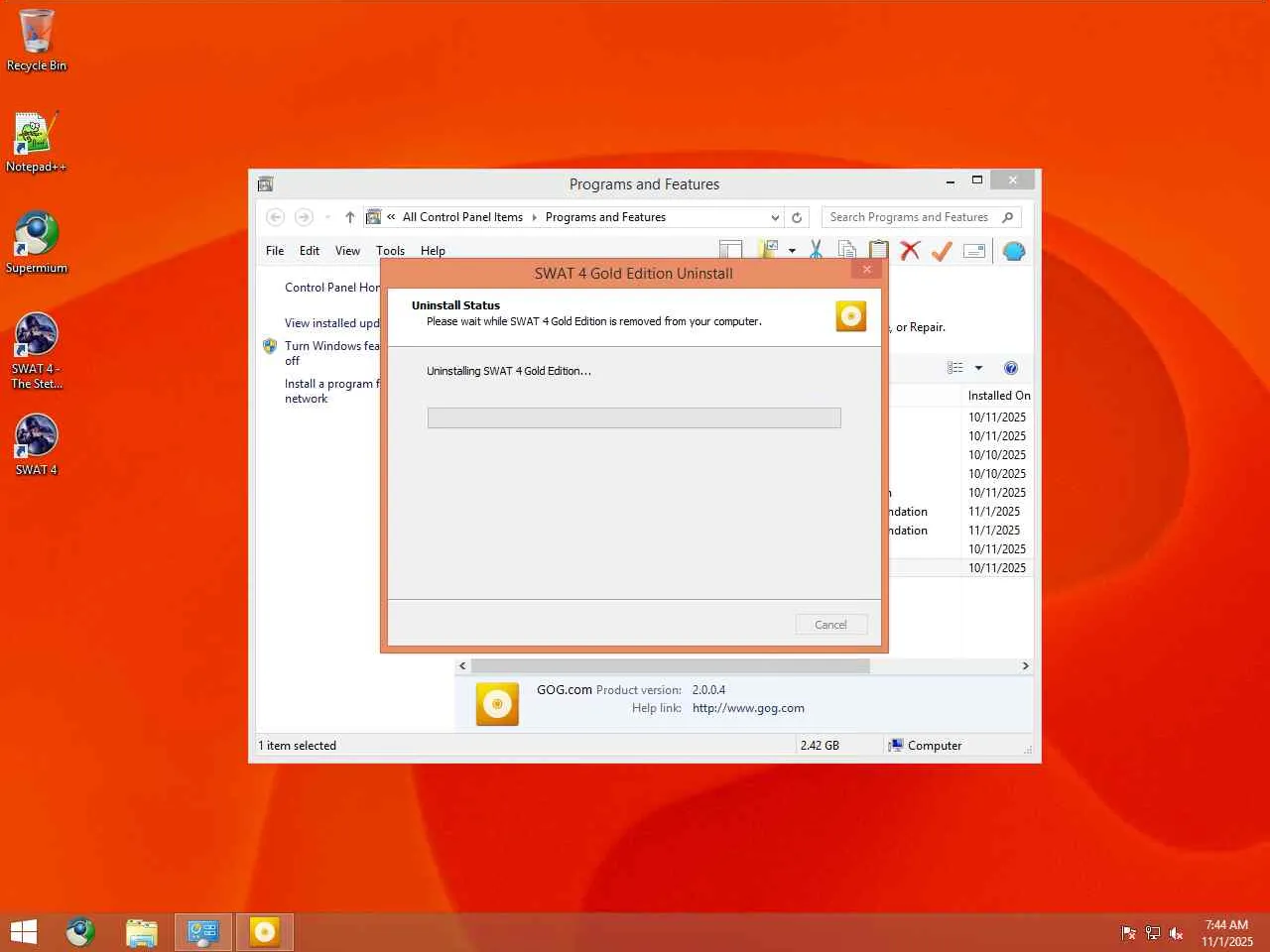
Task: Click the Installed On column header
Action: pyautogui.click(x=999, y=396)
